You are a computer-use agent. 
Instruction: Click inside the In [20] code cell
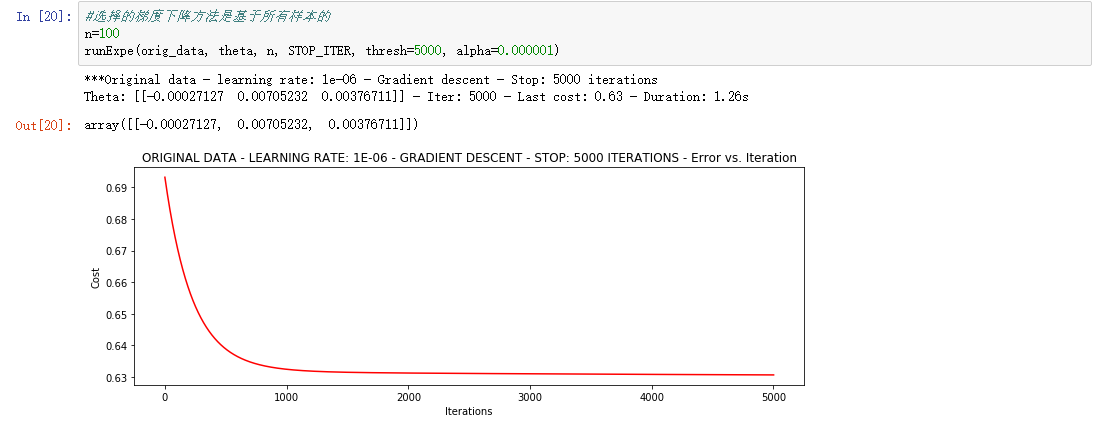coord(584,35)
